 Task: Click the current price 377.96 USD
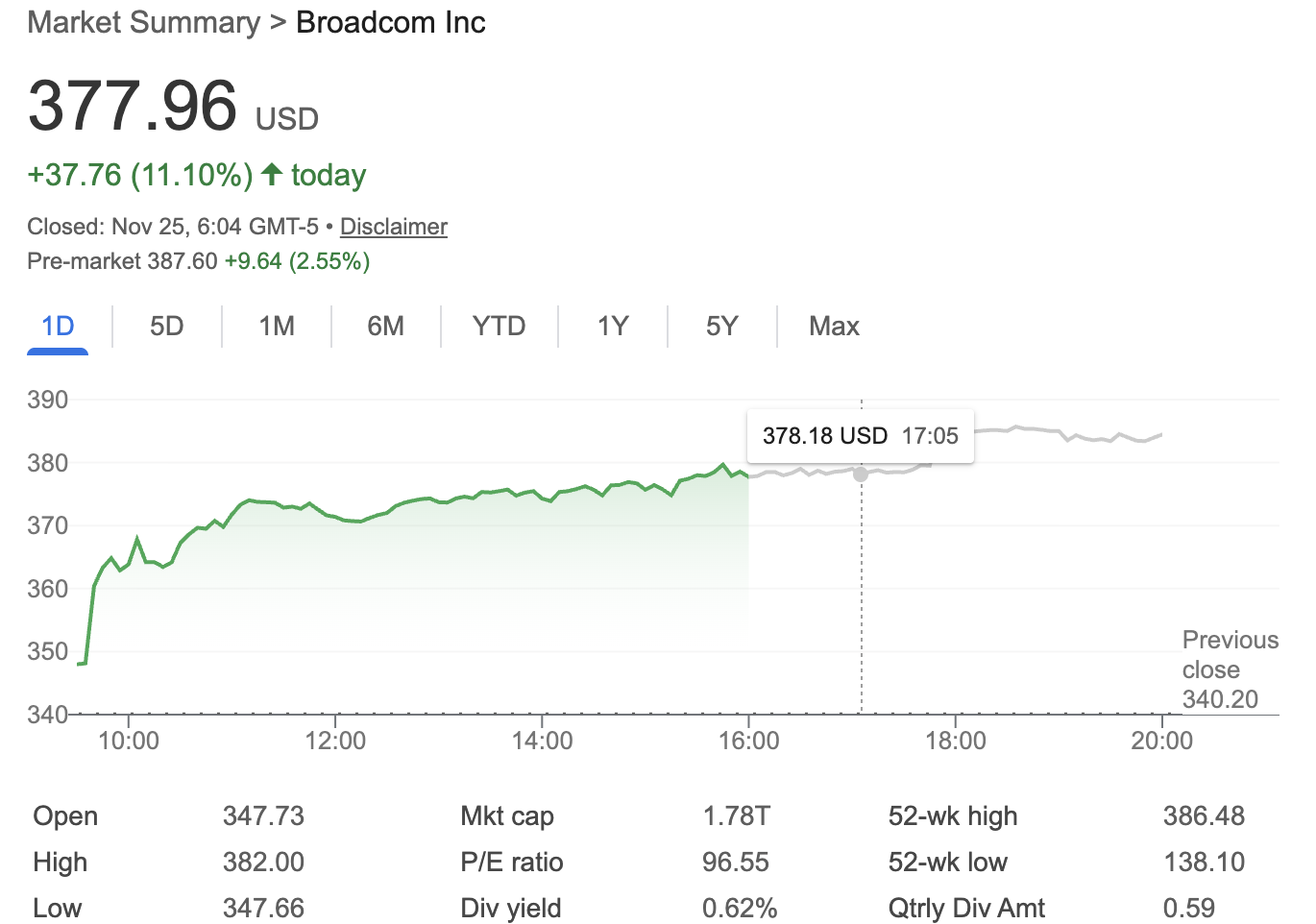click(133, 107)
